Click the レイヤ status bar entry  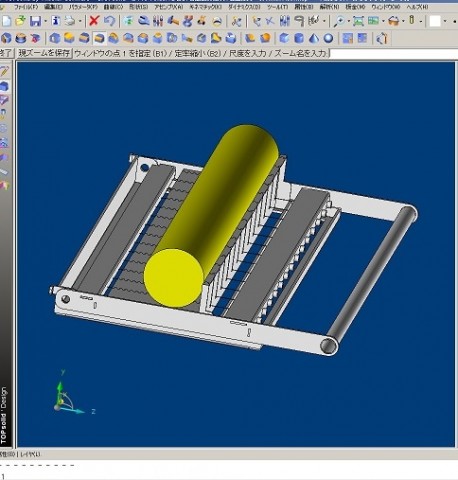coord(30,454)
